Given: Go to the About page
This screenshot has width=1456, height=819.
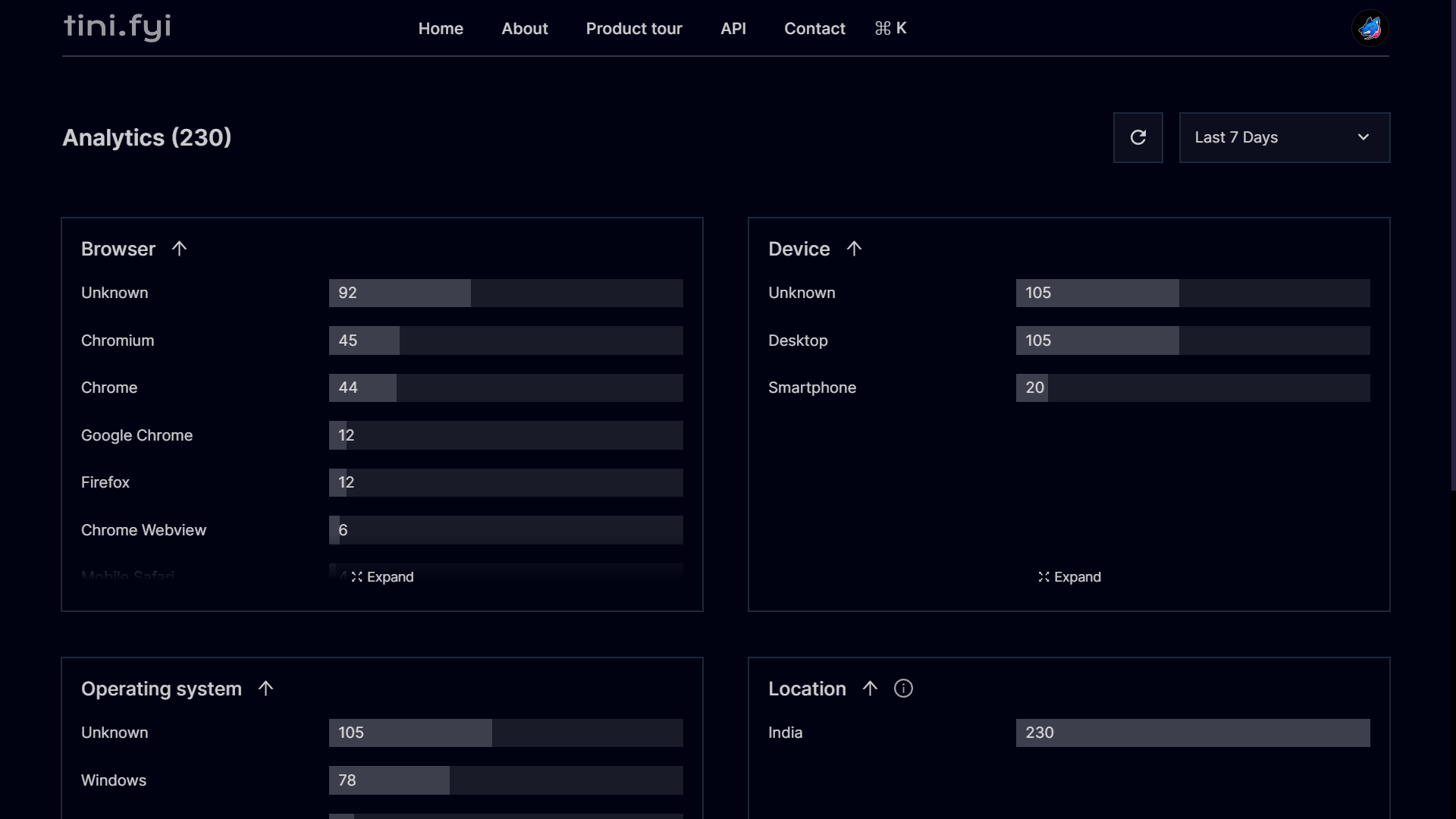Looking at the screenshot, I should click(x=525, y=29).
